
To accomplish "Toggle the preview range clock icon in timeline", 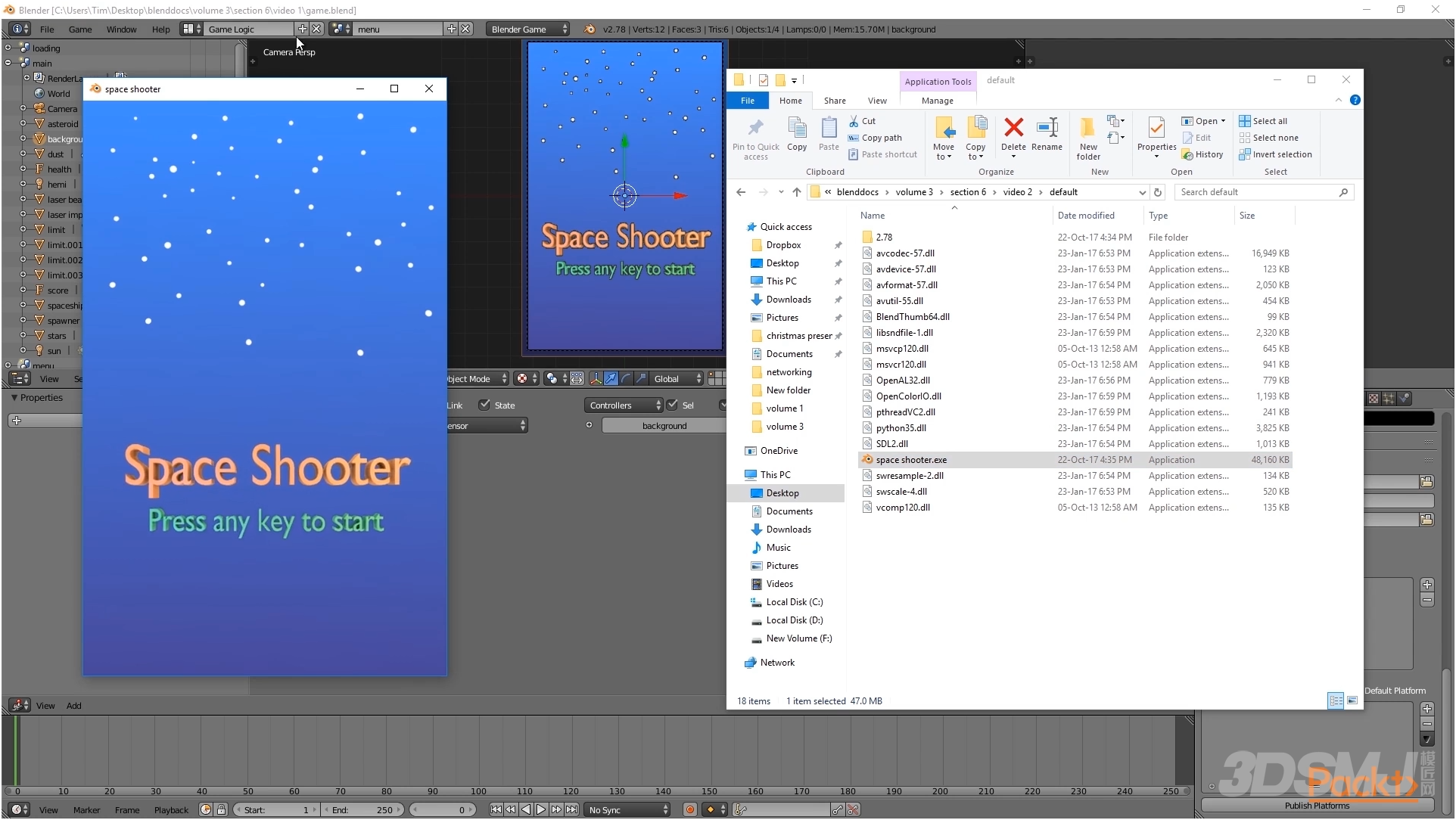I will tap(206, 809).
